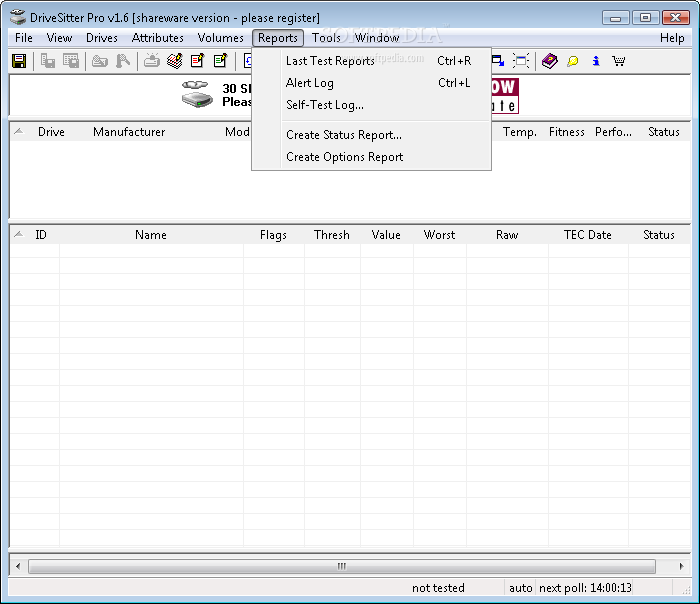Open the Attributes menu
This screenshot has width=700, height=604.
coord(158,38)
